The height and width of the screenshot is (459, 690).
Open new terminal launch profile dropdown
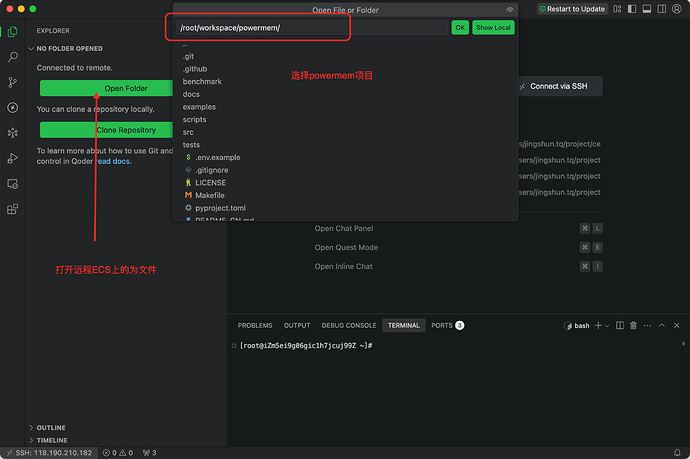tap(608, 325)
